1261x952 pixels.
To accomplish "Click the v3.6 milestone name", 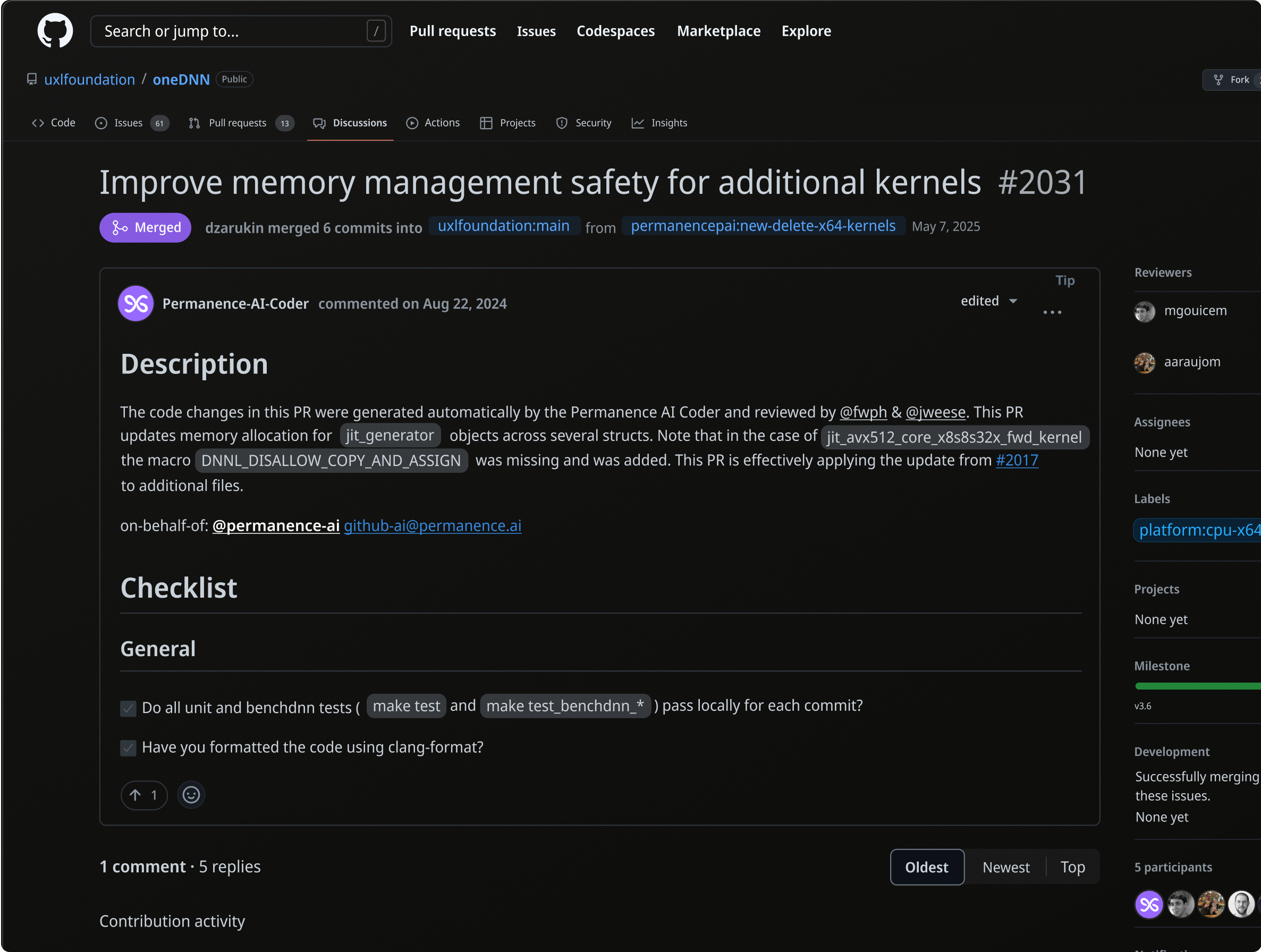I will 1142,705.
